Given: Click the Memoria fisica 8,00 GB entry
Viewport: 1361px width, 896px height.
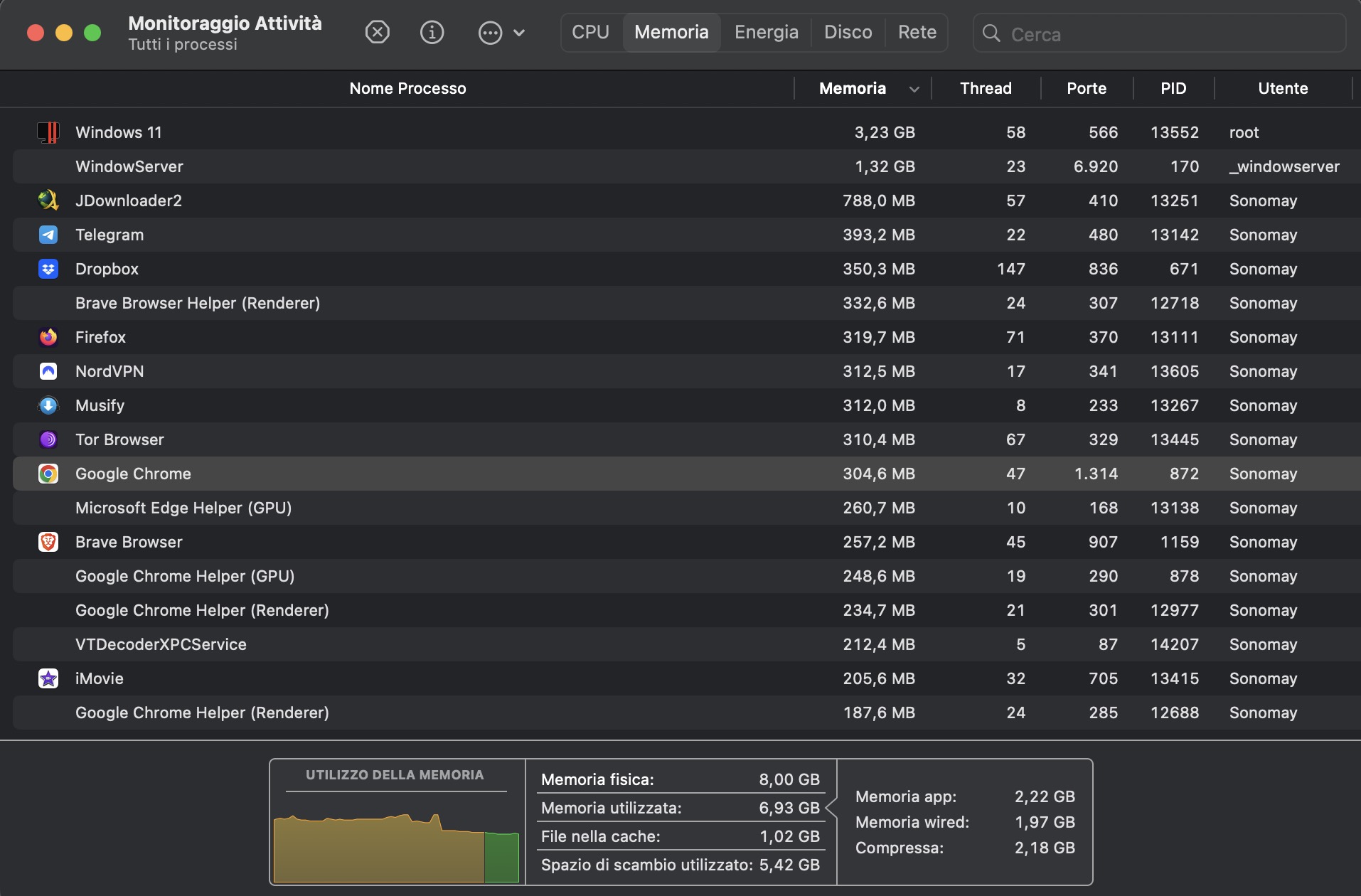Looking at the screenshot, I should (x=680, y=779).
